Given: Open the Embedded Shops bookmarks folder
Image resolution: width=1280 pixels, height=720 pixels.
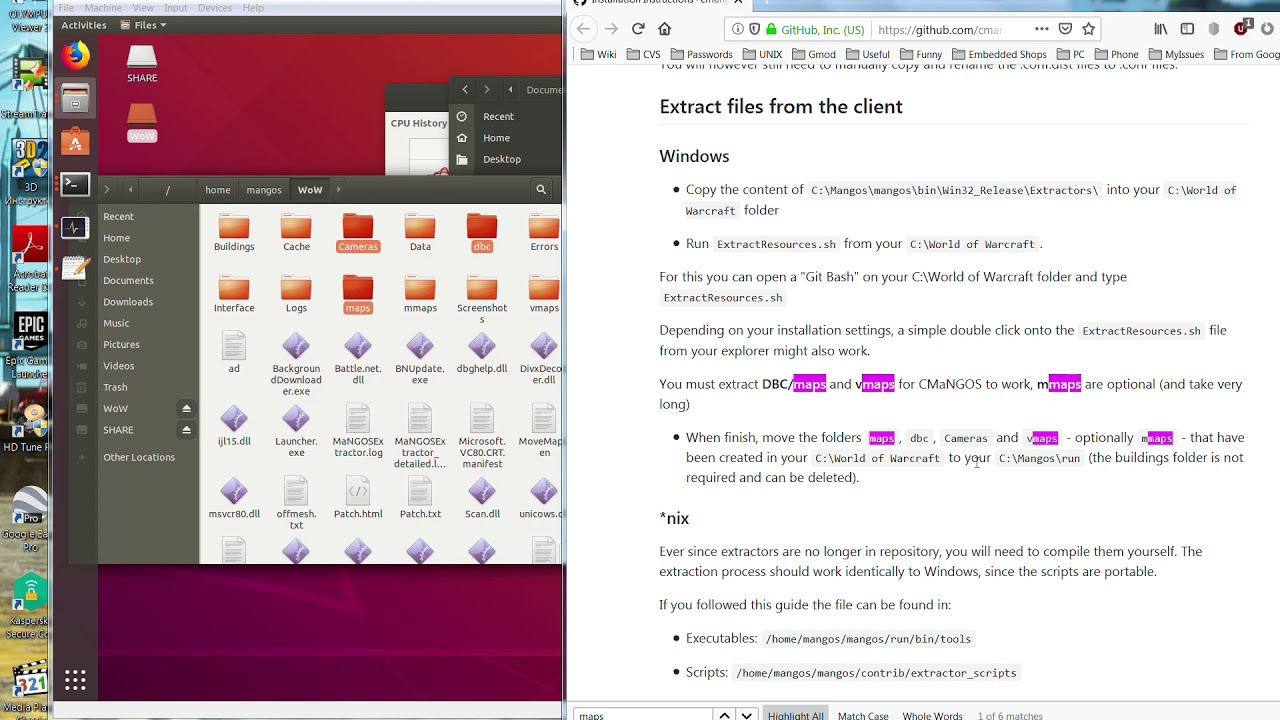Looking at the screenshot, I should 999,54.
